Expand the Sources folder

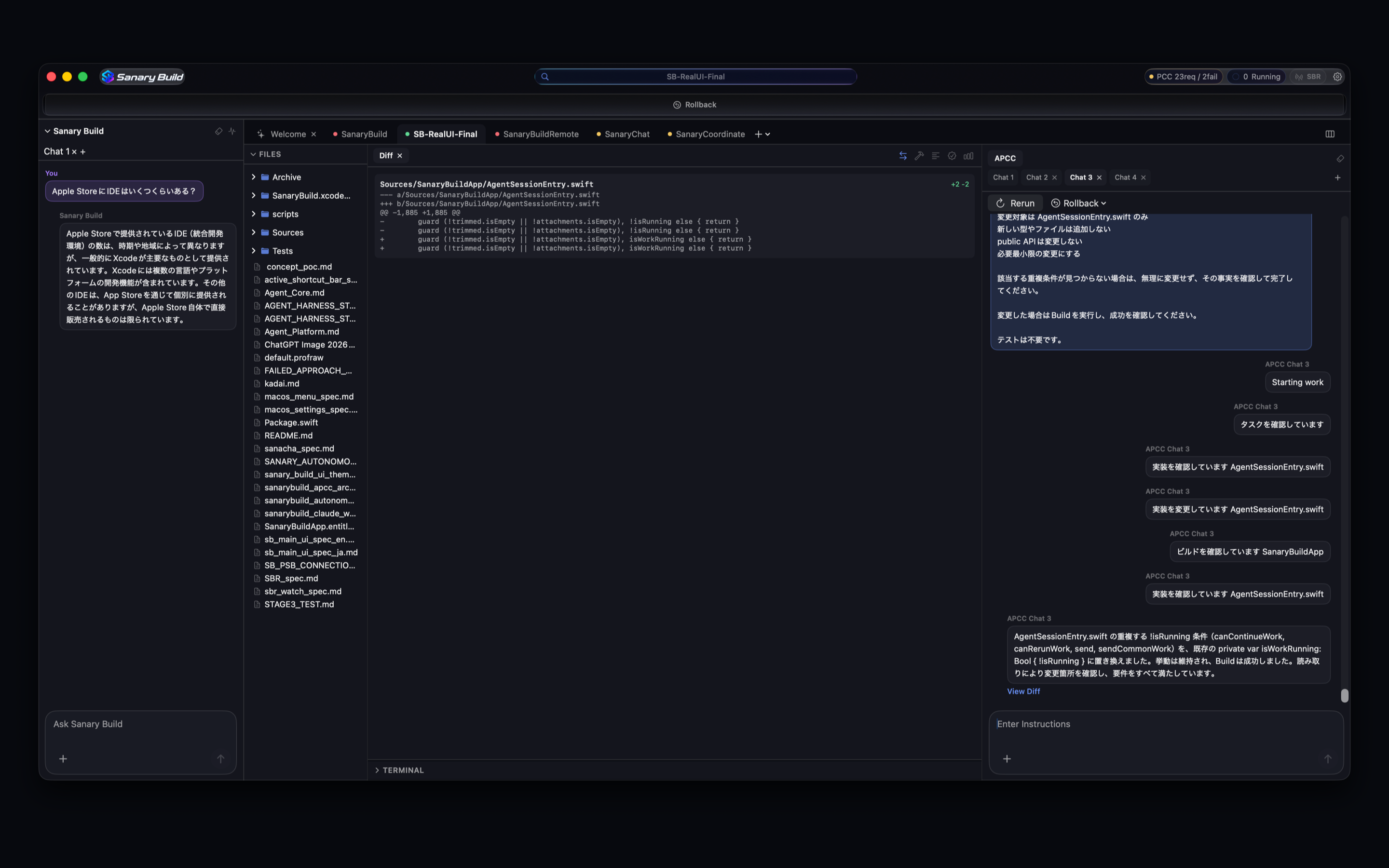(253, 232)
